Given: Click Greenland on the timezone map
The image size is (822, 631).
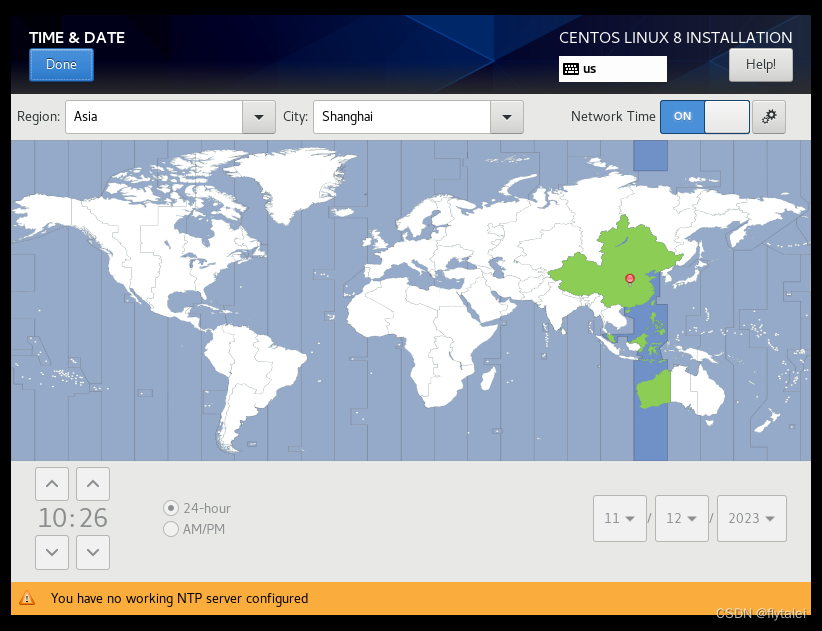Looking at the screenshot, I should click(x=293, y=181).
